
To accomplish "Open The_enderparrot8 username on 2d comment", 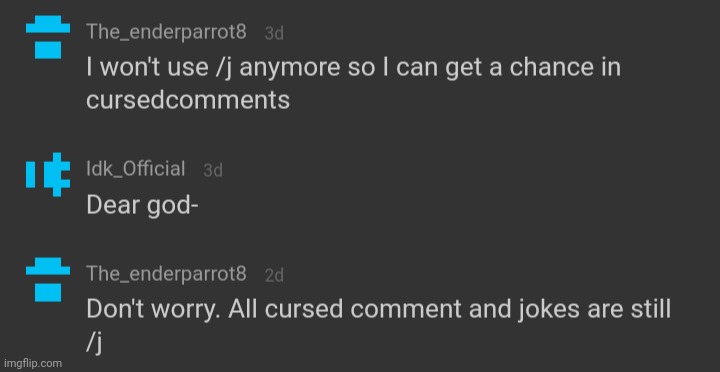I will coord(166,274).
